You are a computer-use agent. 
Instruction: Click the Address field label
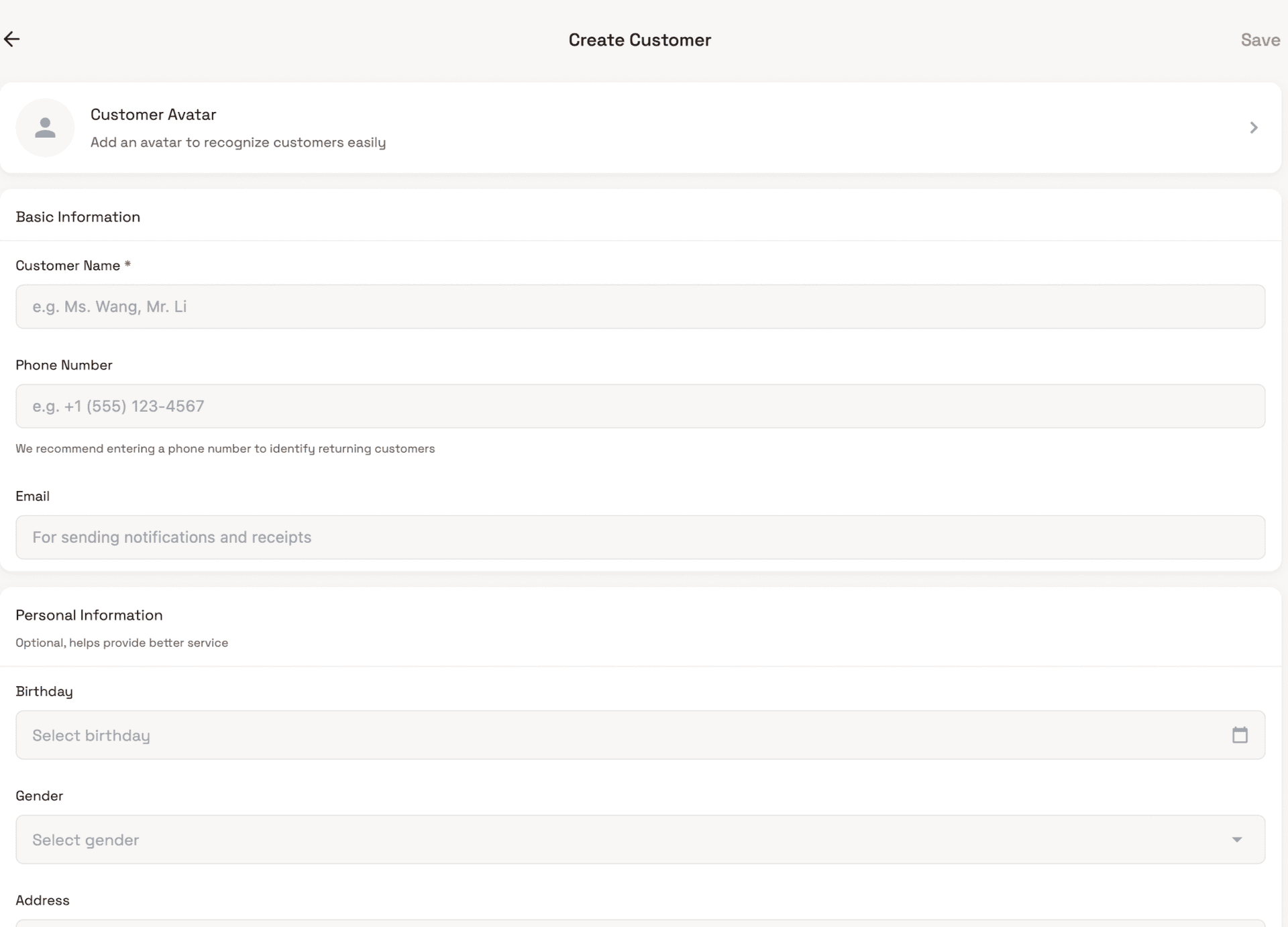pyautogui.click(x=42, y=900)
